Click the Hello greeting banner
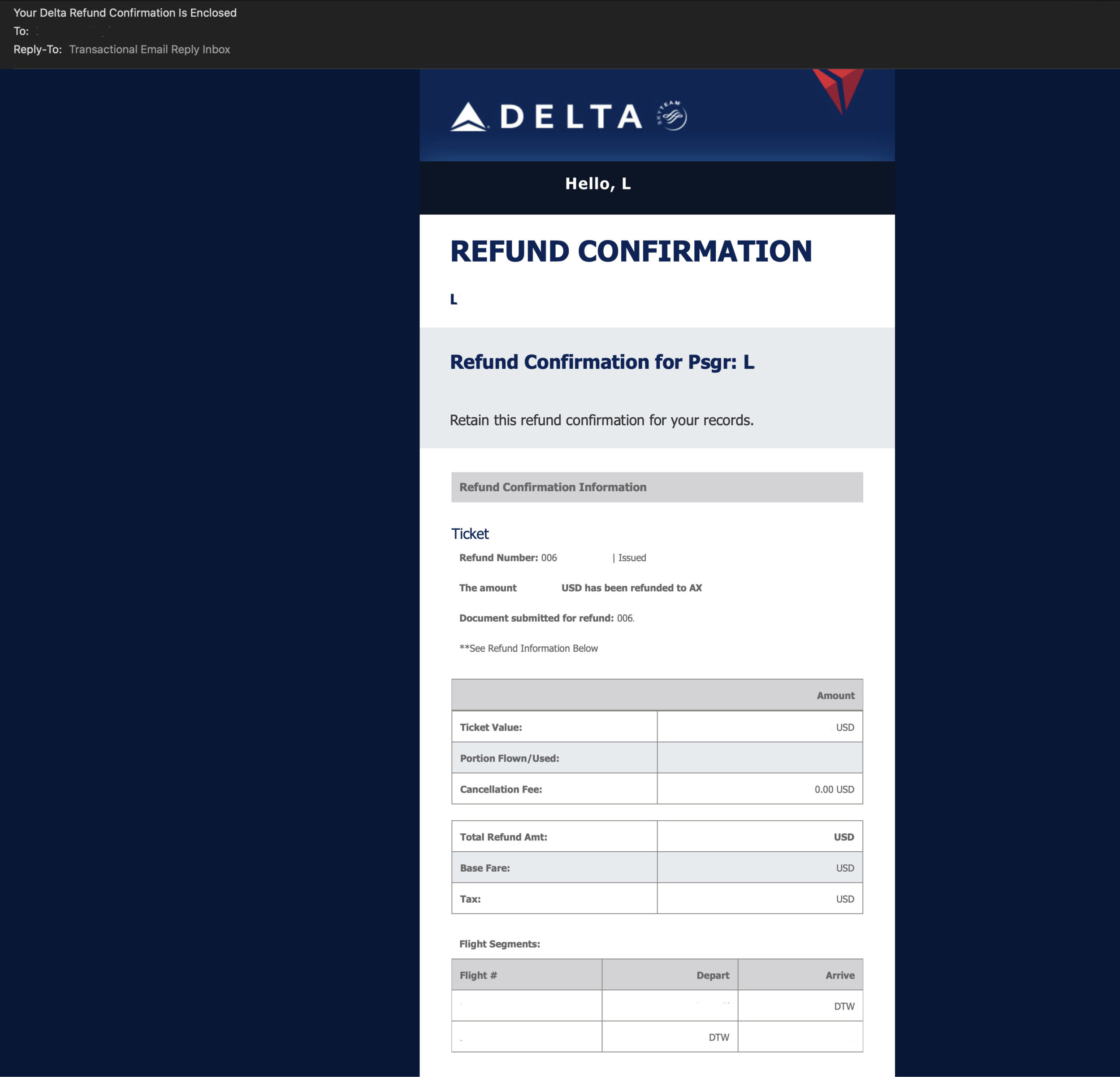The width and height of the screenshot is (1120, 1077). pos(598,184)
